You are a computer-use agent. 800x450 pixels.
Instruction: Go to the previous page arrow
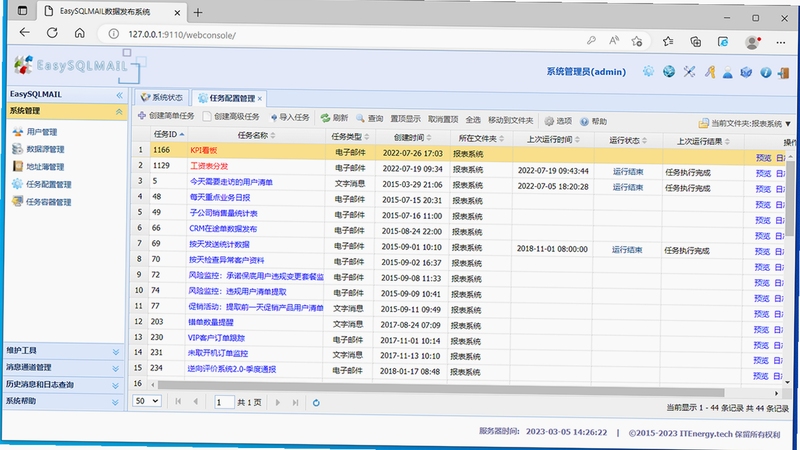point(195,402)
